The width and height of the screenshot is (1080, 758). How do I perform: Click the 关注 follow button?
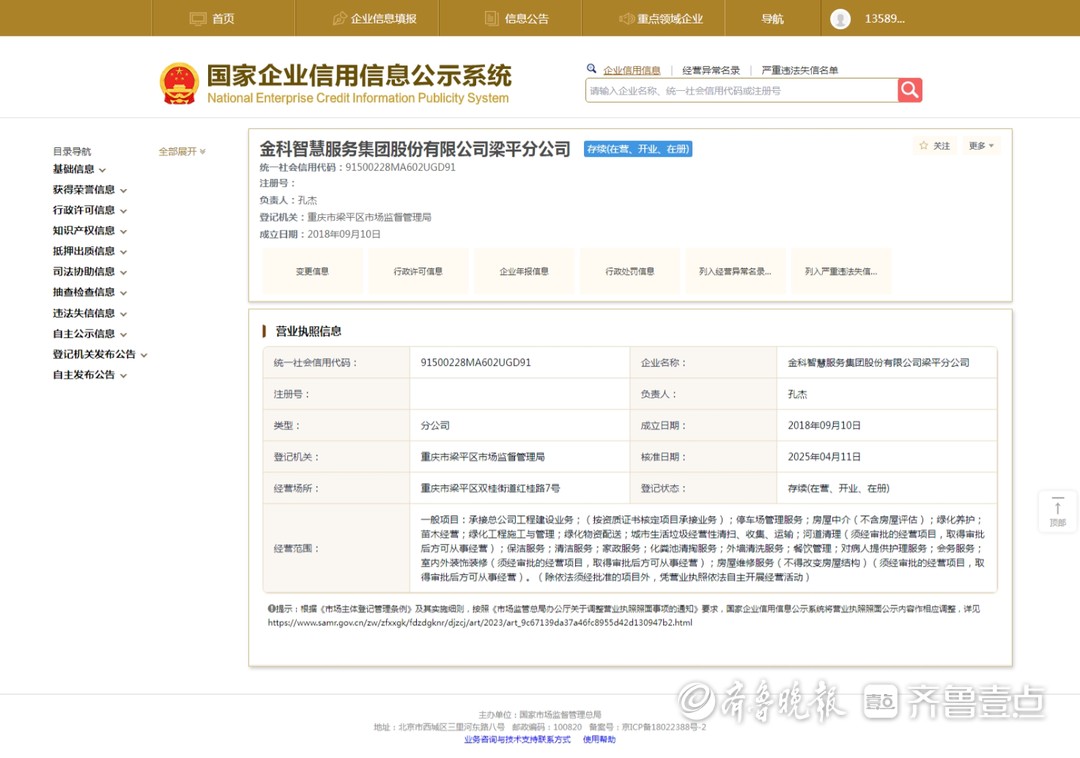point(935,146)
